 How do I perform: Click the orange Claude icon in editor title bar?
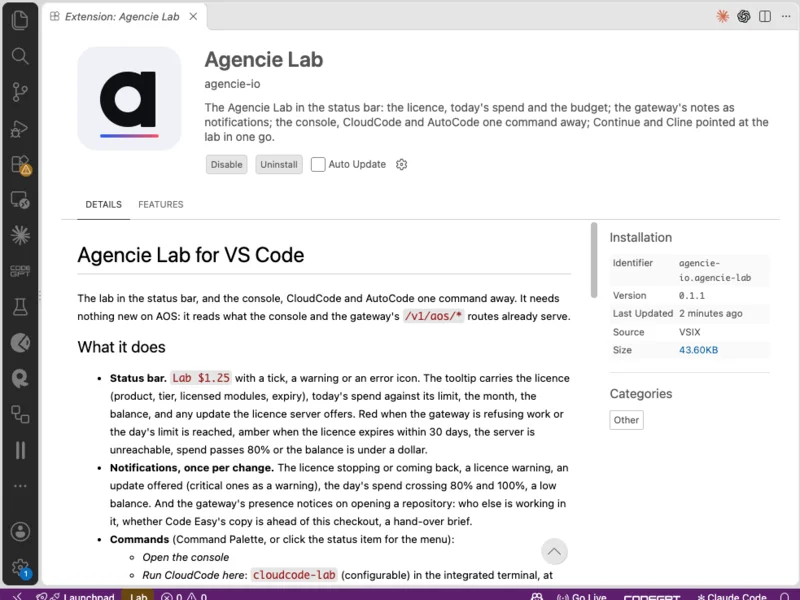pyautogui.click(x=722, y=16)
